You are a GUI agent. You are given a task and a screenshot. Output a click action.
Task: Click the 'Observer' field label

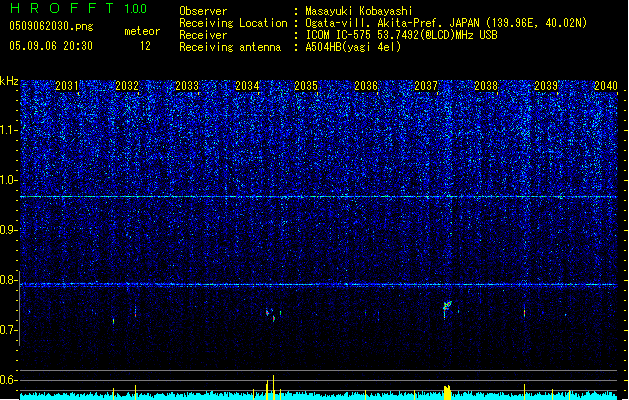click(203, 11)
